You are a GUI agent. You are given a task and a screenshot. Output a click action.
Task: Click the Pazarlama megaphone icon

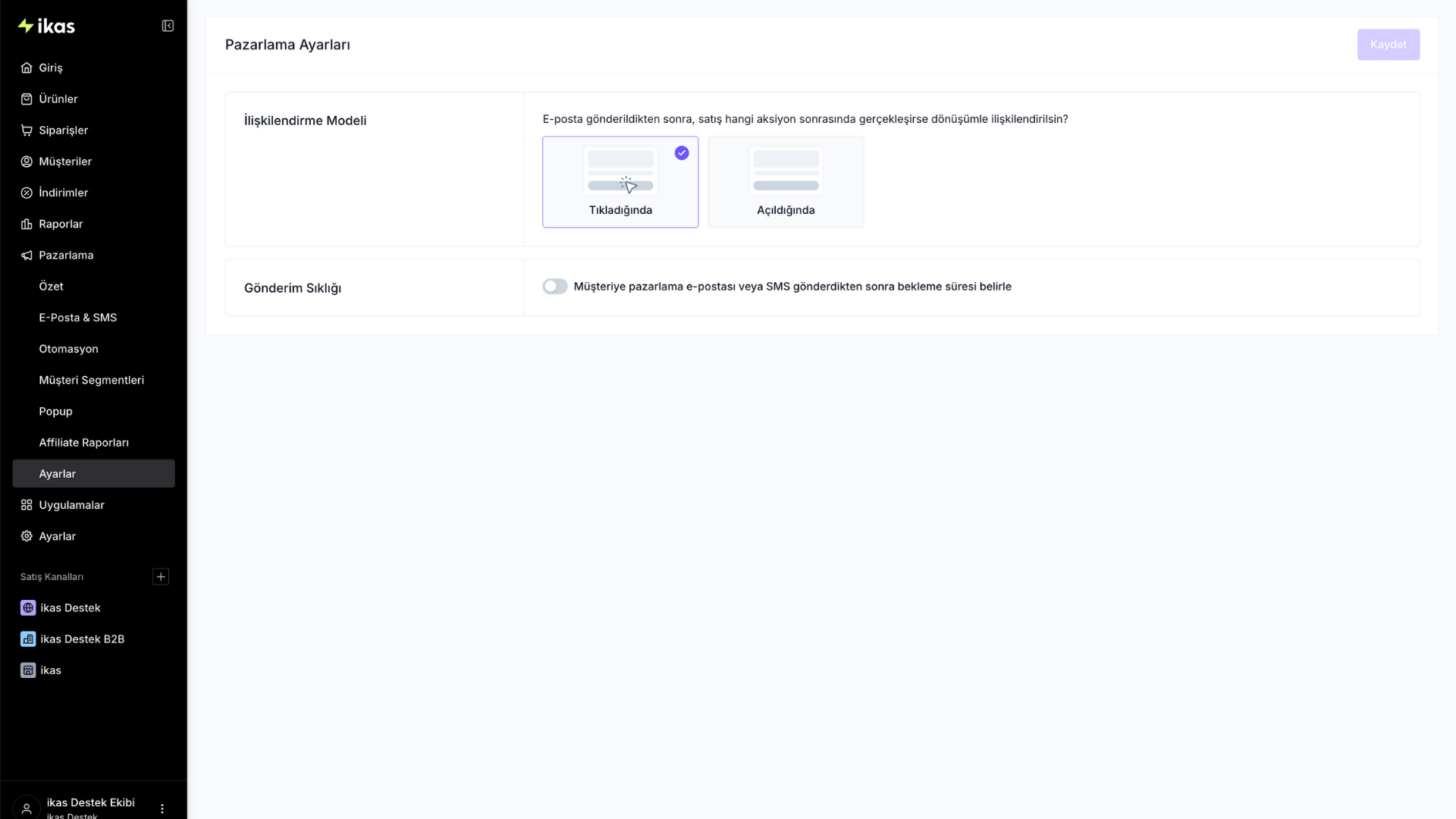[27, 255]
